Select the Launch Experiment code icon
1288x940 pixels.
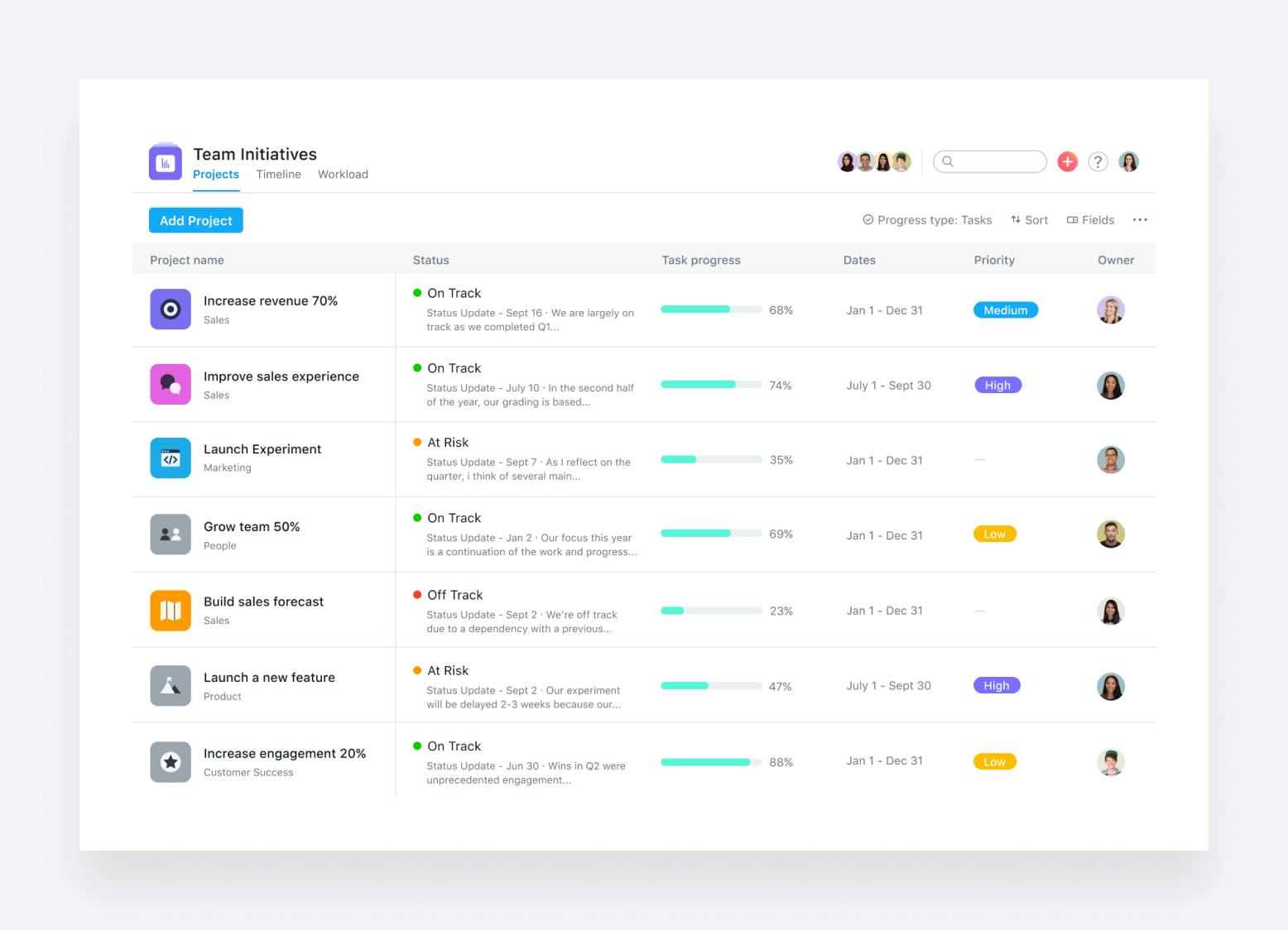pos(171,458)
